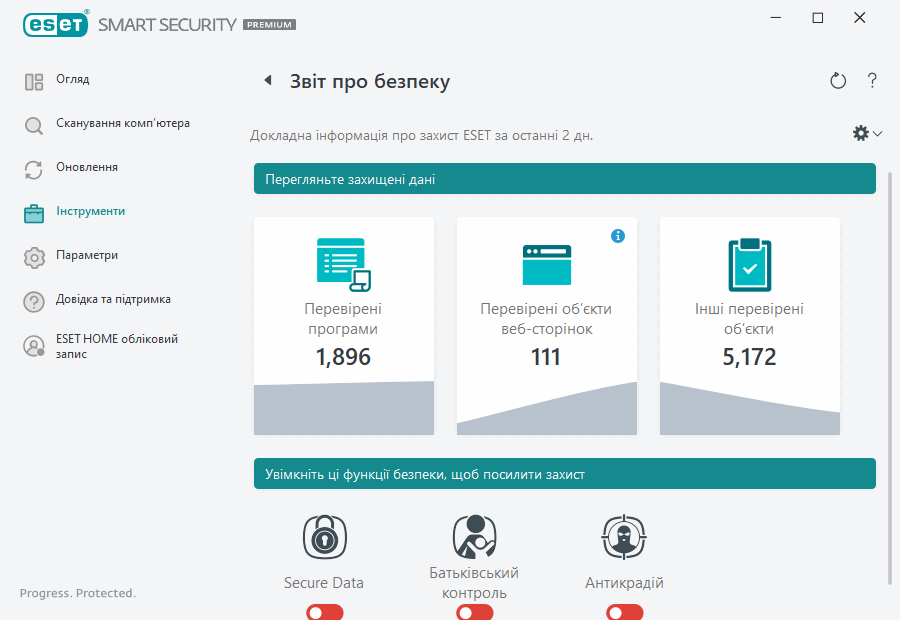This screenshot has height=620, width=900.
Task: Open the gear settings dropdown
Action: (x=866, y=132)
